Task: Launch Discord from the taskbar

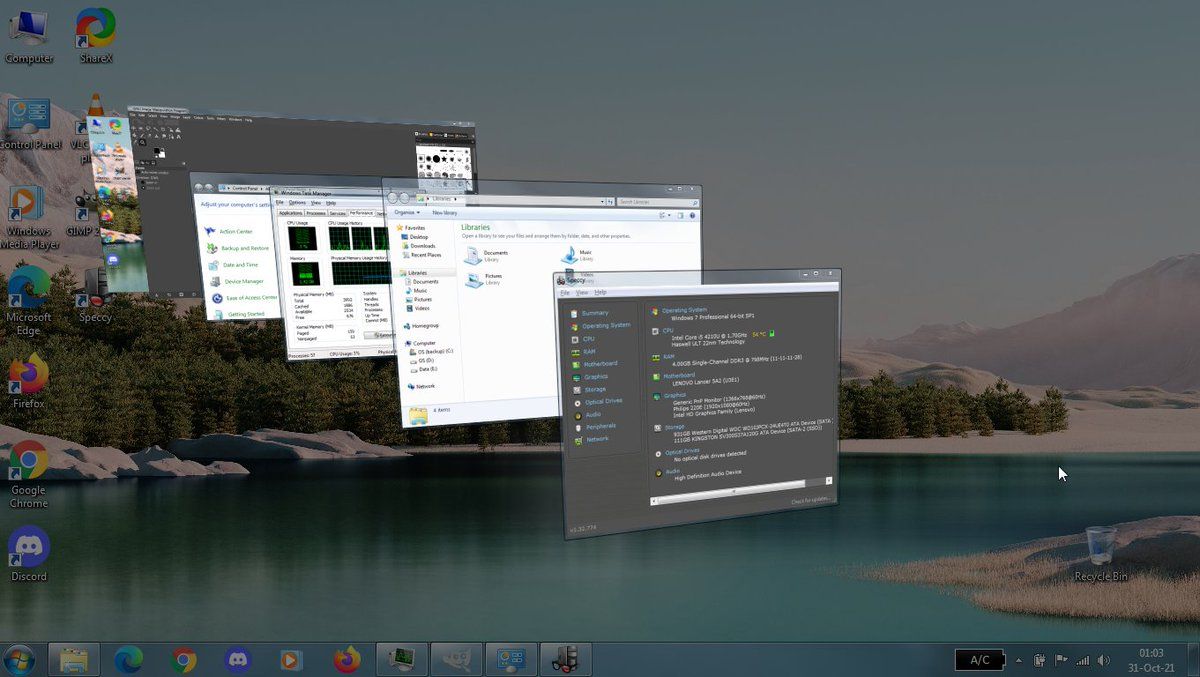Action: point(237,659)
